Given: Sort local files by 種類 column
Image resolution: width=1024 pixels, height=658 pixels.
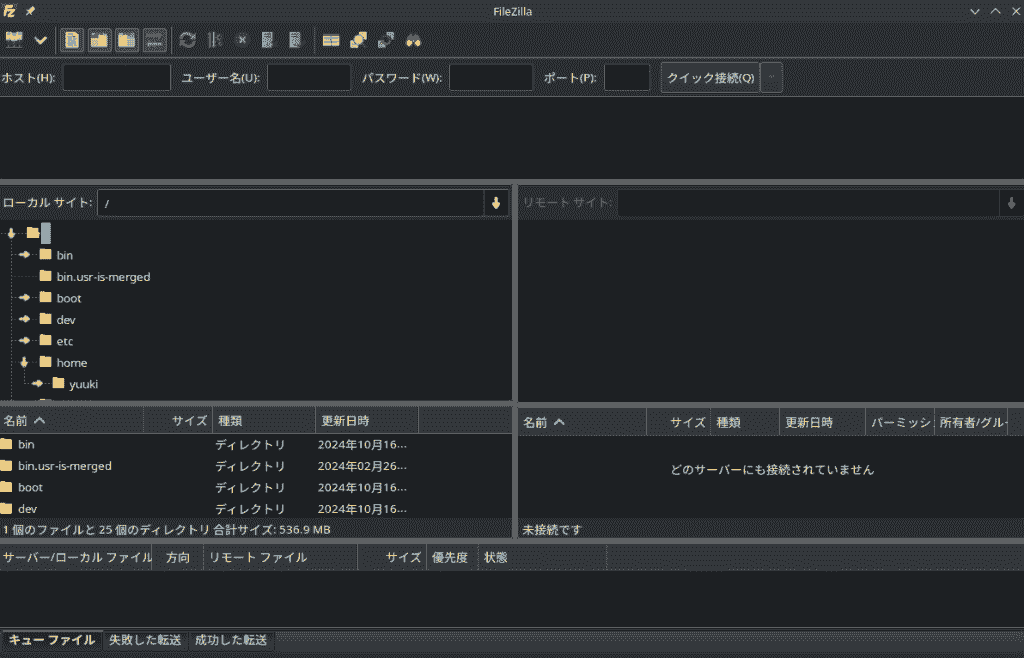Looking at the screenshot, I should point(264,421).
